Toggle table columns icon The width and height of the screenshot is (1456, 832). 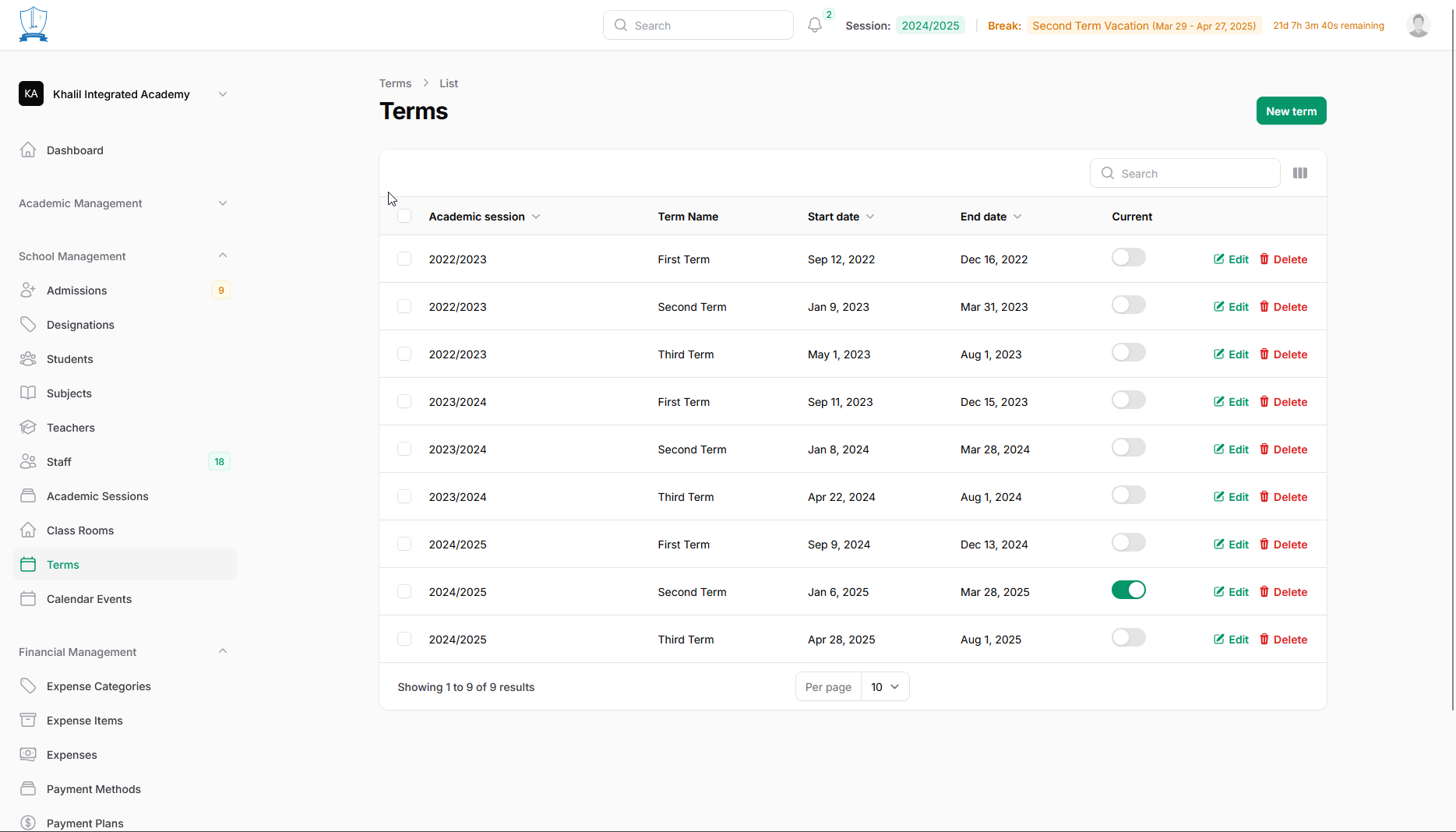coord(1300,173)
